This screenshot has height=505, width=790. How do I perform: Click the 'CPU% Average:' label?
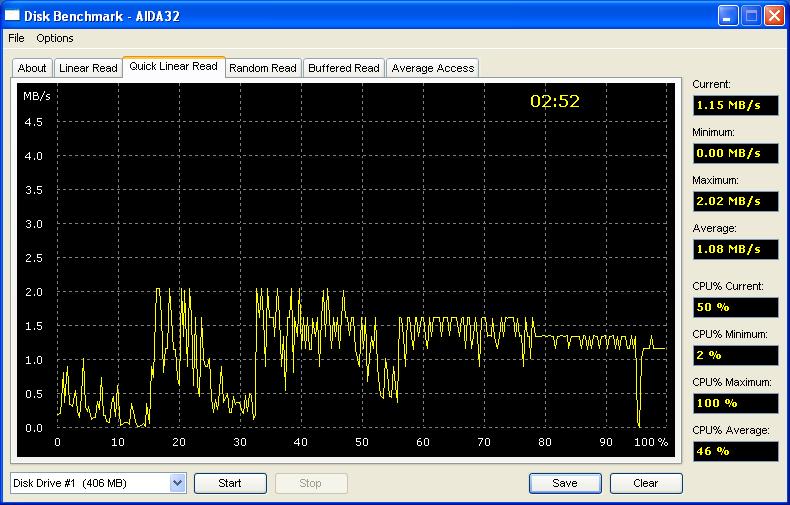[x=731, y=430]
